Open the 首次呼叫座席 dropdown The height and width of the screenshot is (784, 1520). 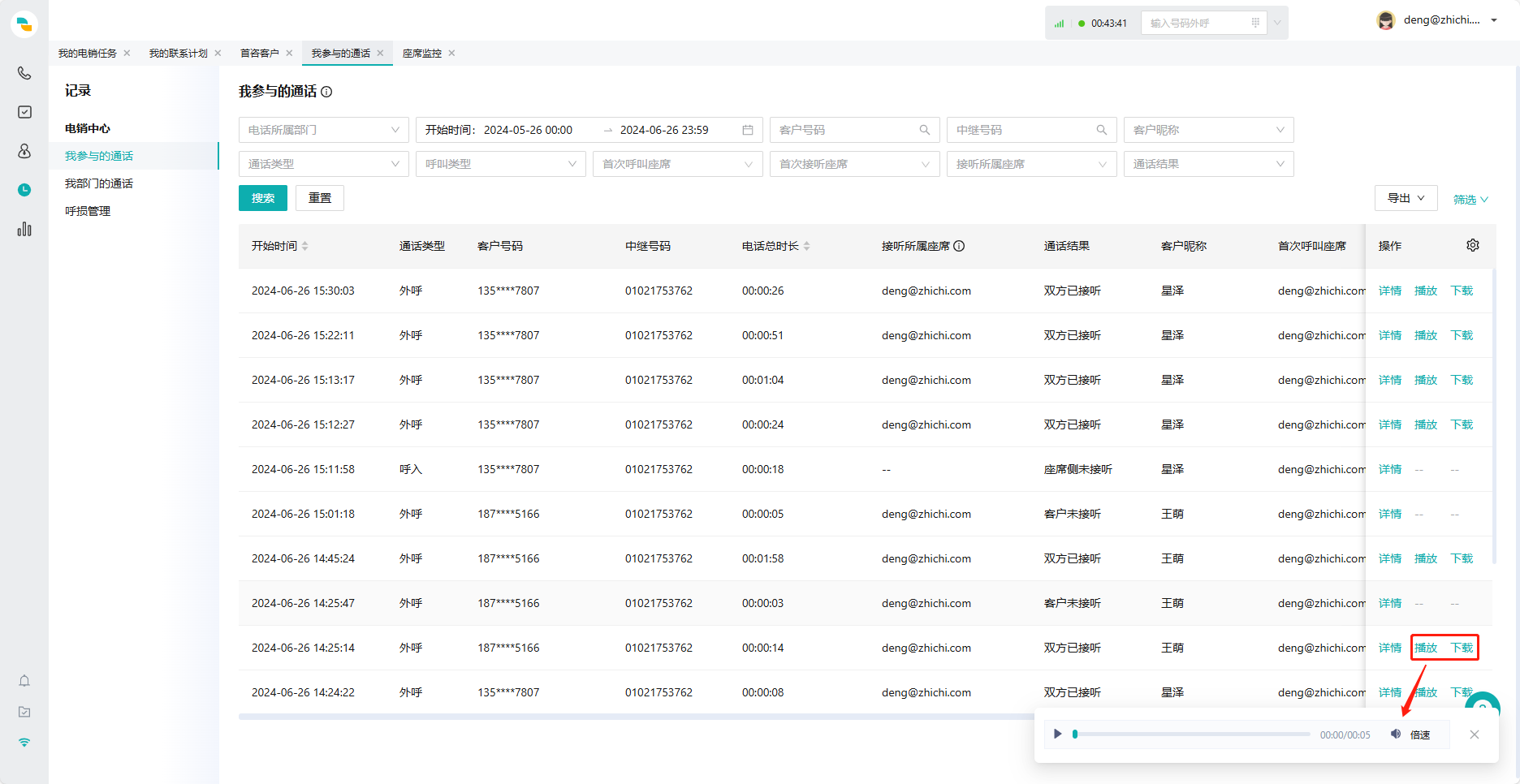point(677,164)
